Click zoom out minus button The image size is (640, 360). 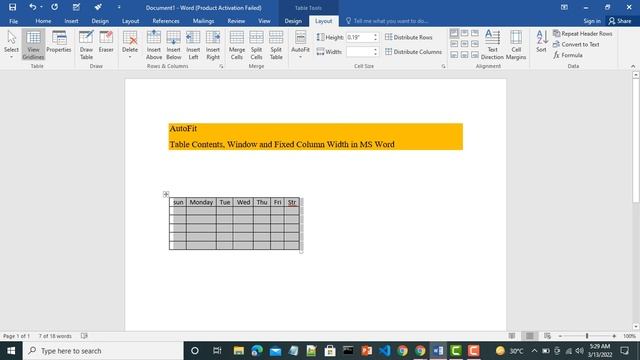(x=560, y=336)
